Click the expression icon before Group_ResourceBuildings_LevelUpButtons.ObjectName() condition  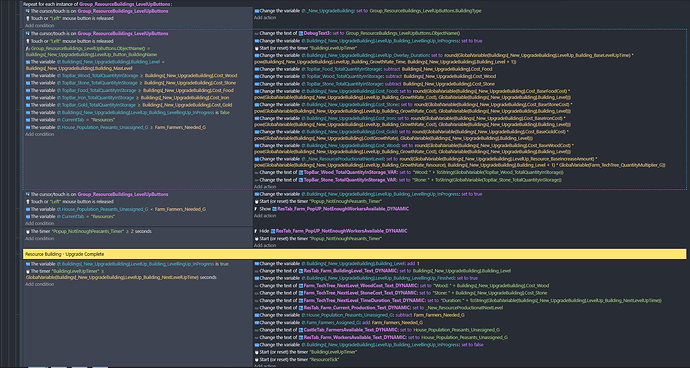coord(28,48)
